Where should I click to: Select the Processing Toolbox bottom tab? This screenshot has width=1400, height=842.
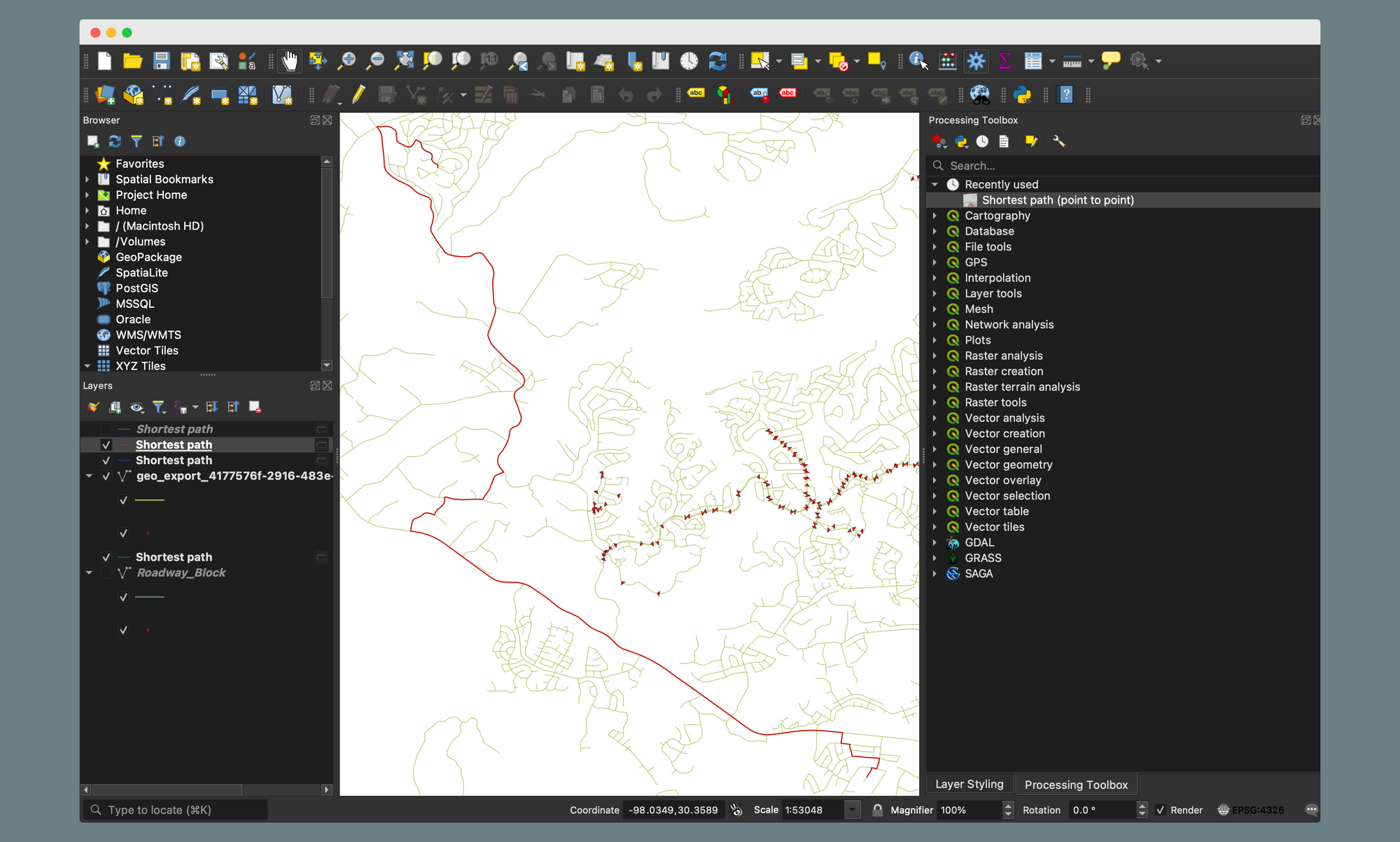(x=1076, y=785)
